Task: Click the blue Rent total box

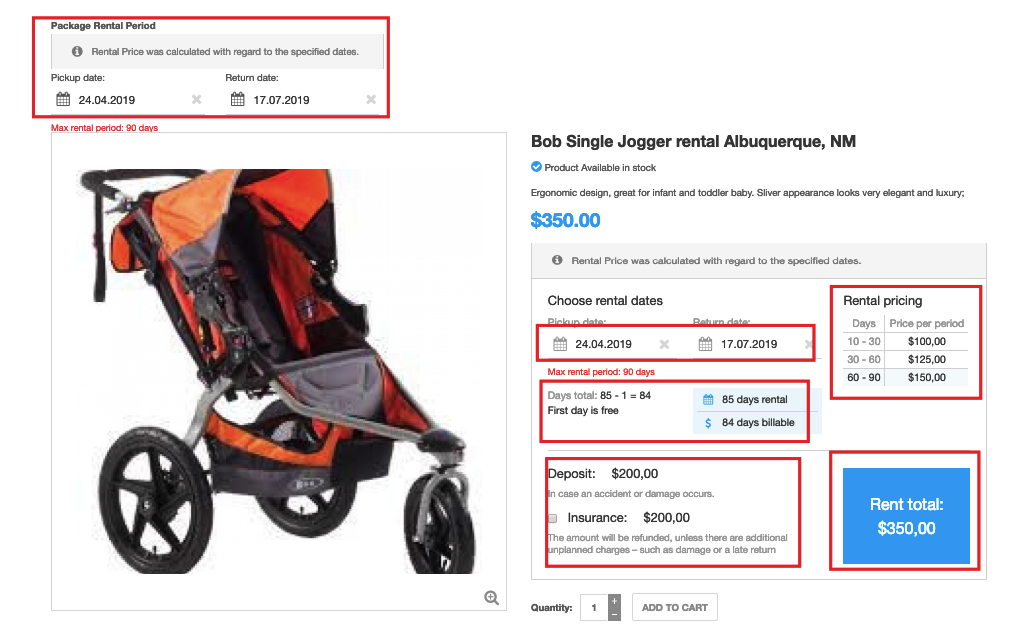Action: coord(906,516)
